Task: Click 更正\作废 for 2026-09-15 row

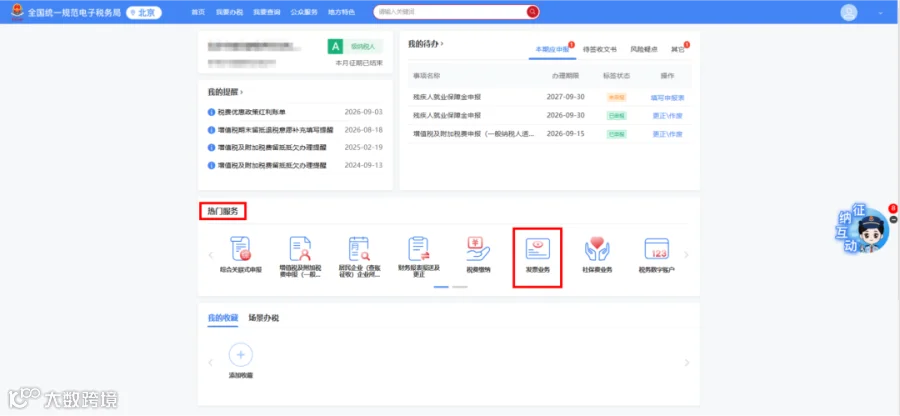Action: pyautogui.click(x=667, y=134)
